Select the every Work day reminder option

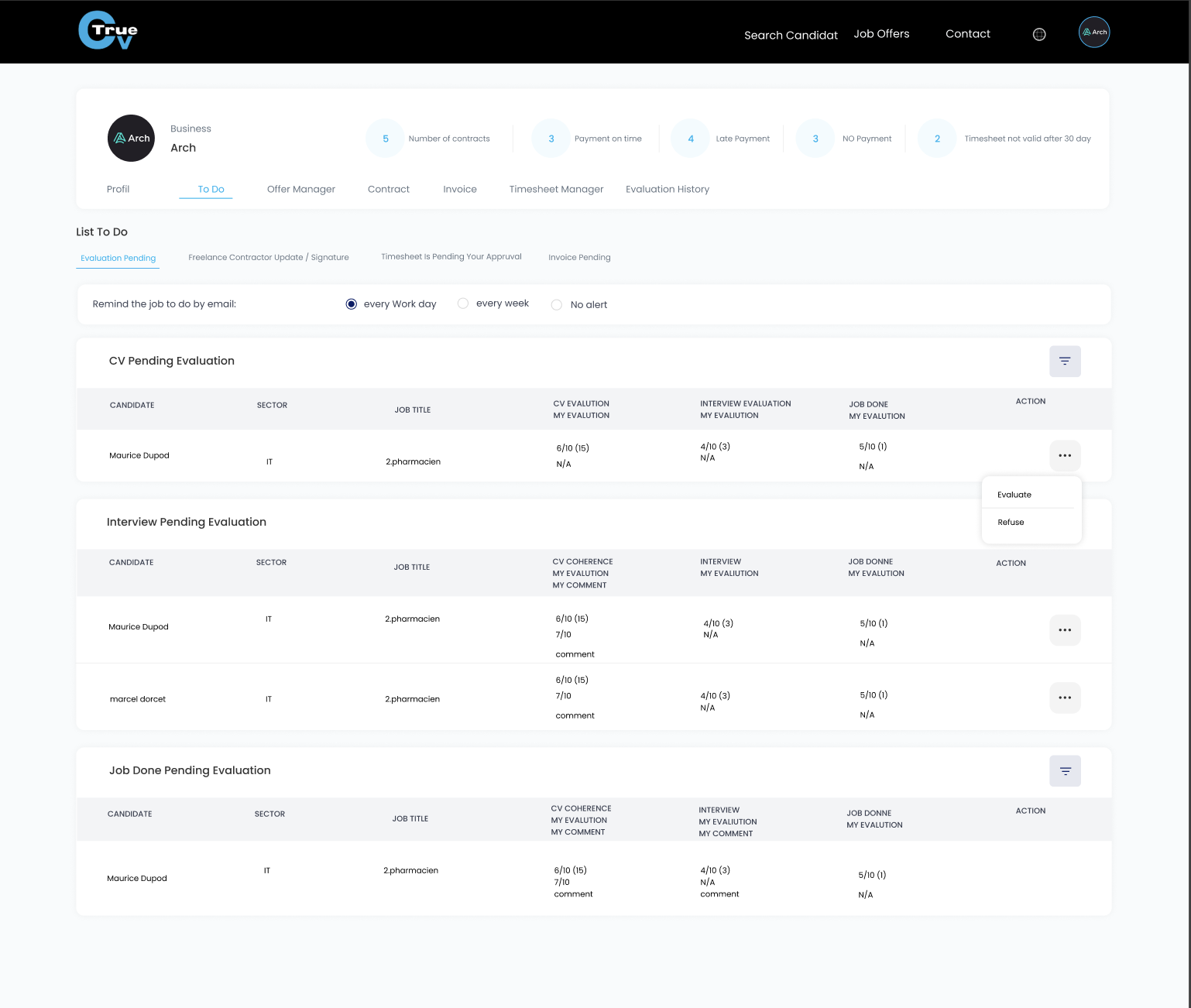[352, 304]
